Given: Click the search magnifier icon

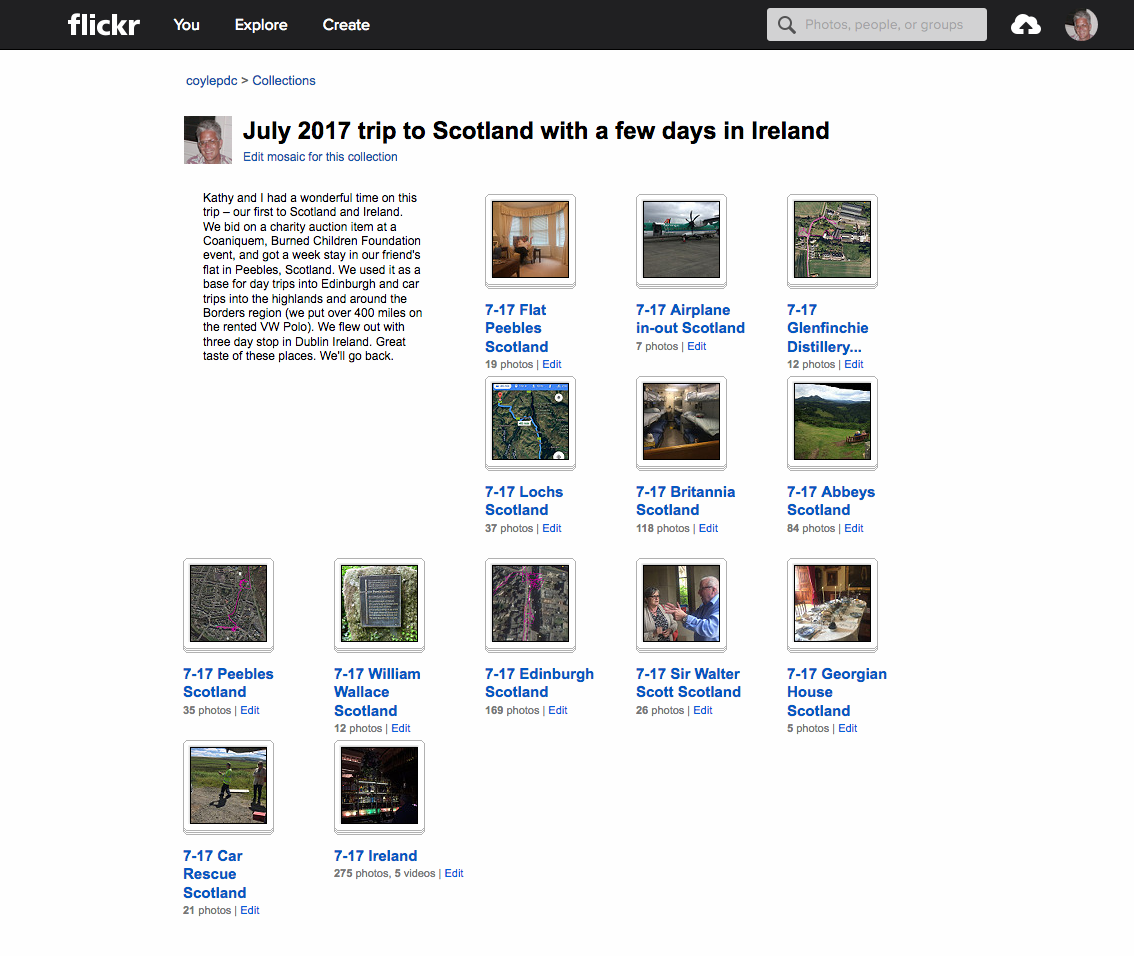Looking at the screenshot, I should click(x=787, y=25).
